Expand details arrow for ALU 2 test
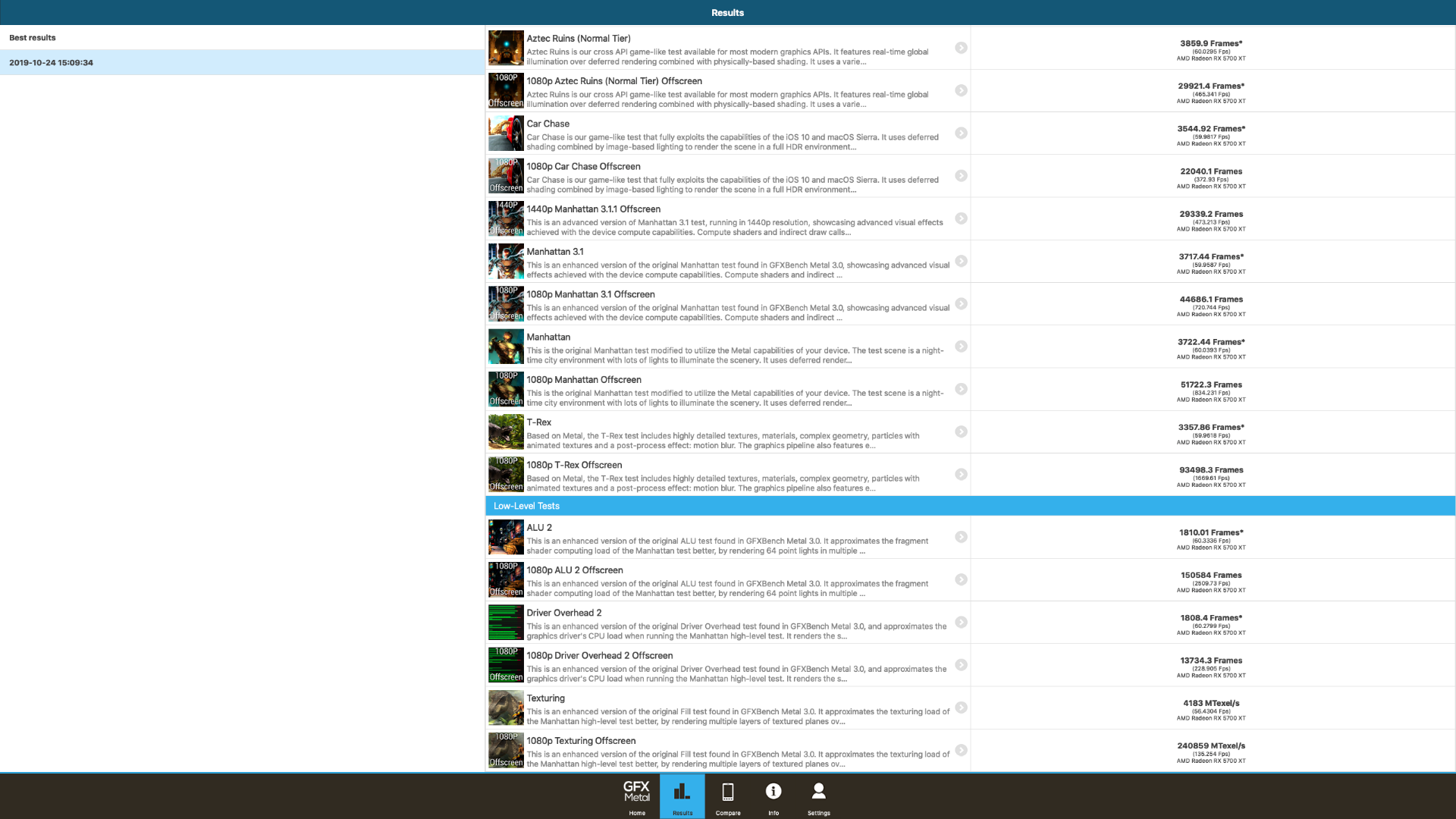Screen dimensions: 1456x819 click(x=961, y=537)
